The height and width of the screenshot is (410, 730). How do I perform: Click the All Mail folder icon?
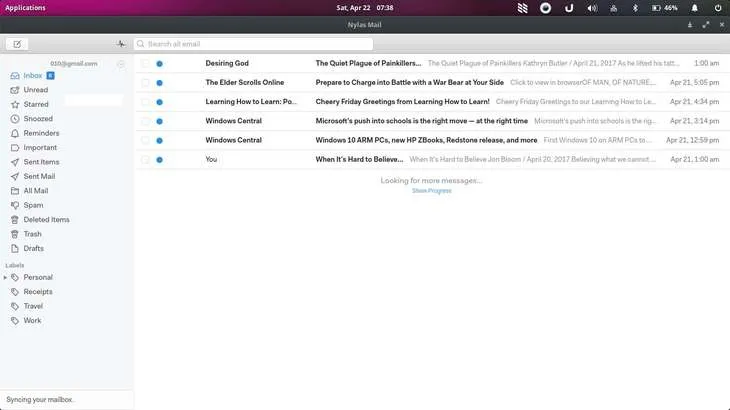pyautogui.click(x=15, y=191)
